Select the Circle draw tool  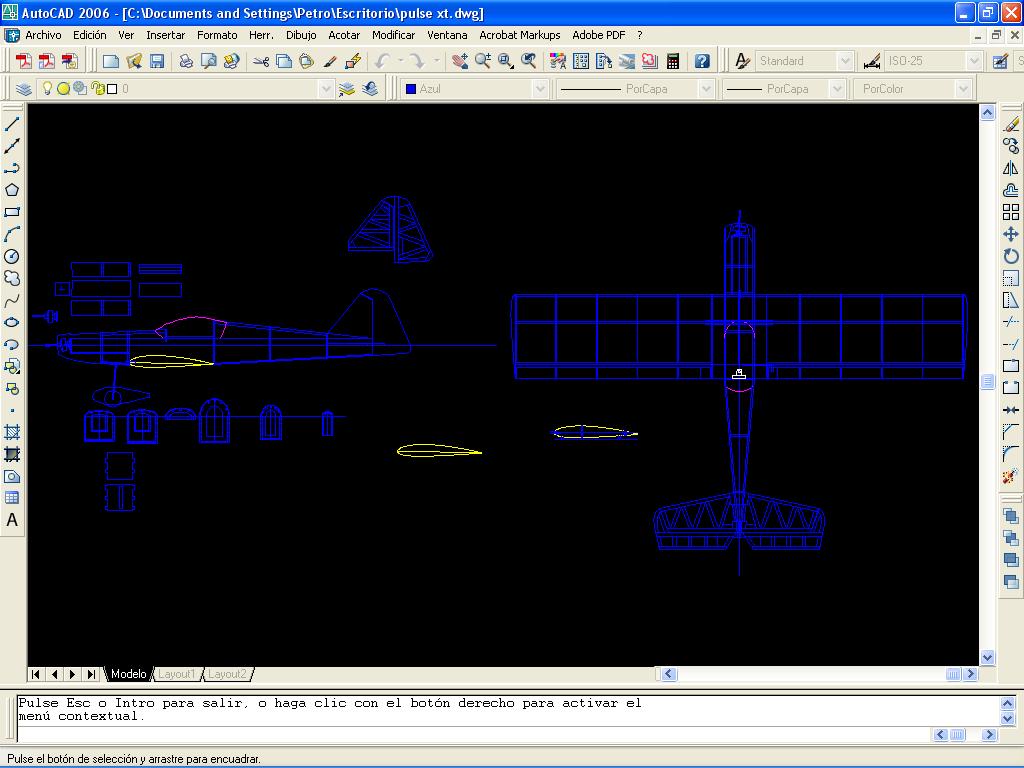(12, 256)
